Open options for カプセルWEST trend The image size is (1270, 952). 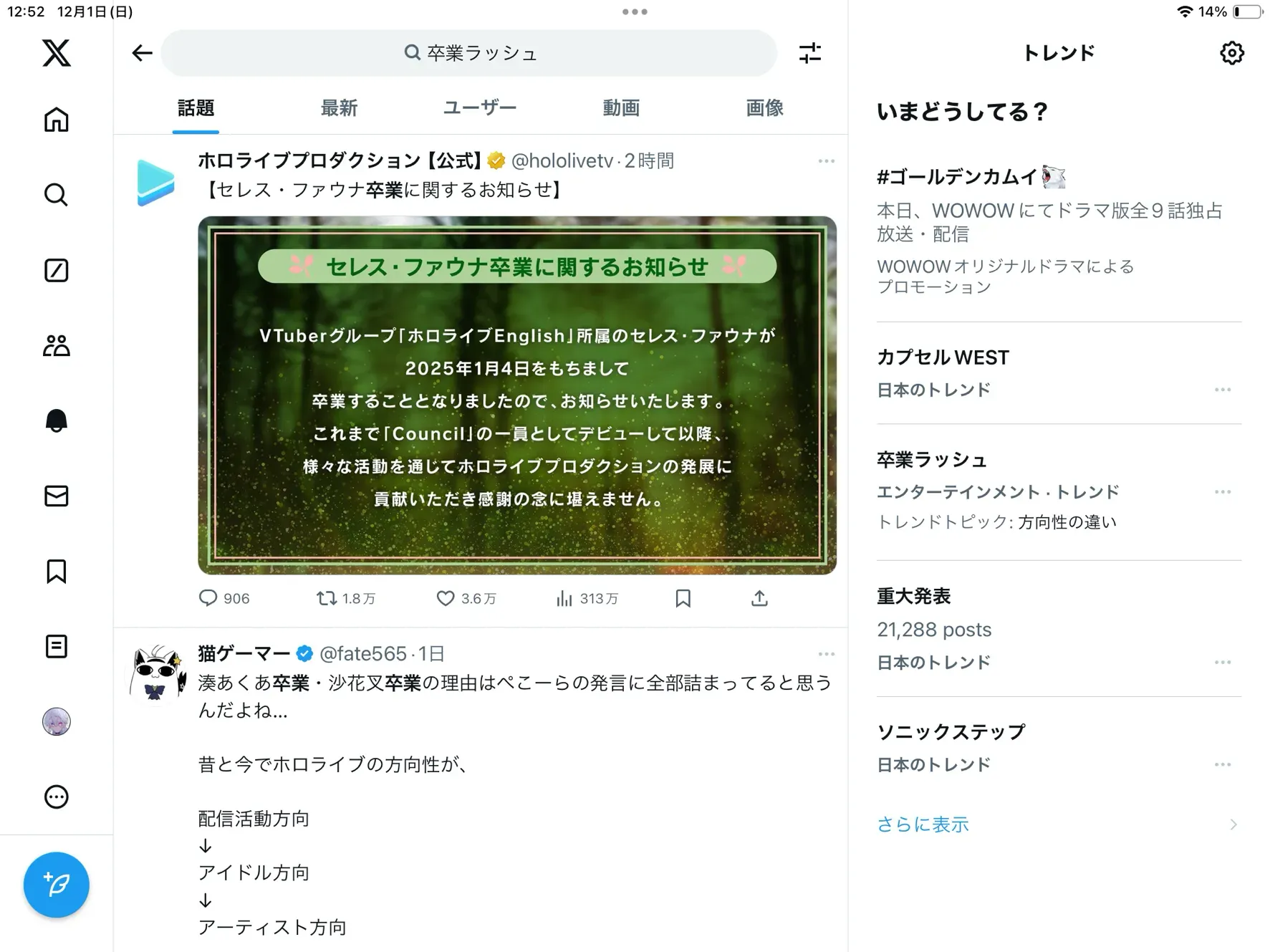[x=1222, y=390]
